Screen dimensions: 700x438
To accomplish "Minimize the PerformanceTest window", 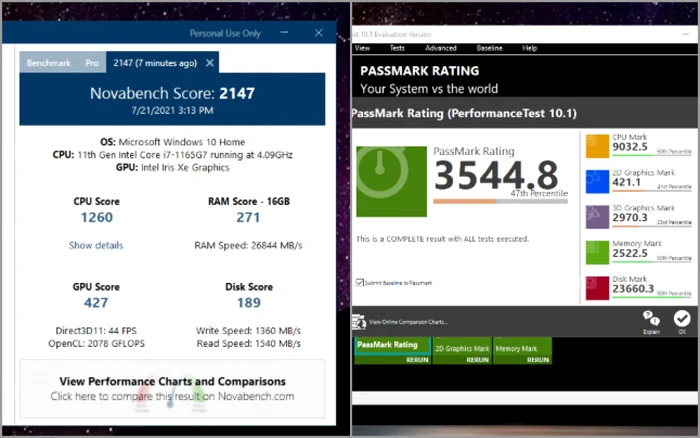I will [686, 34].
